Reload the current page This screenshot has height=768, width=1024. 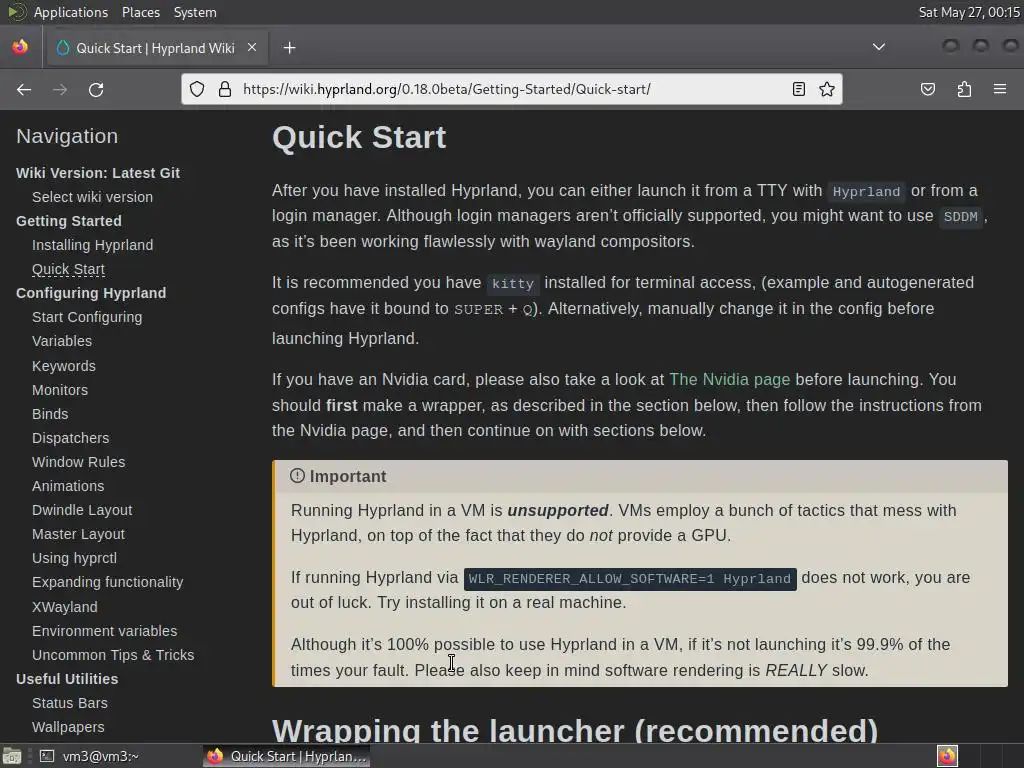tap(96, 89)
